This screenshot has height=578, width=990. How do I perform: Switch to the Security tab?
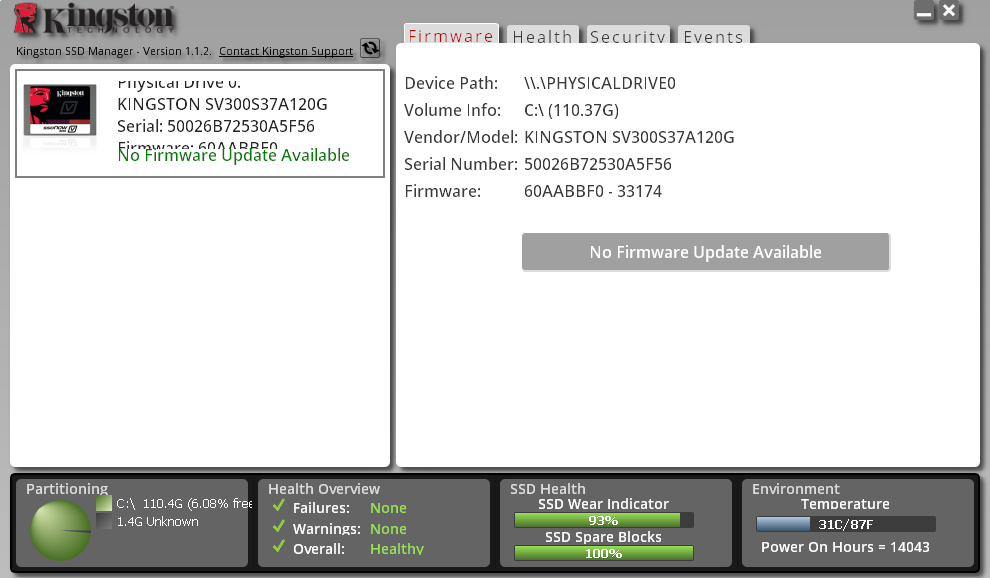[628, 36]
